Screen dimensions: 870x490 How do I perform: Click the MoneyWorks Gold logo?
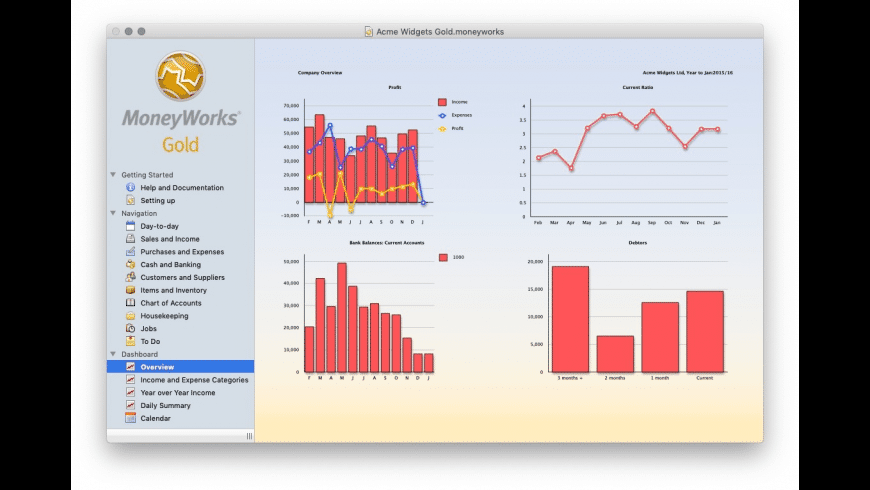click(180, 76)
